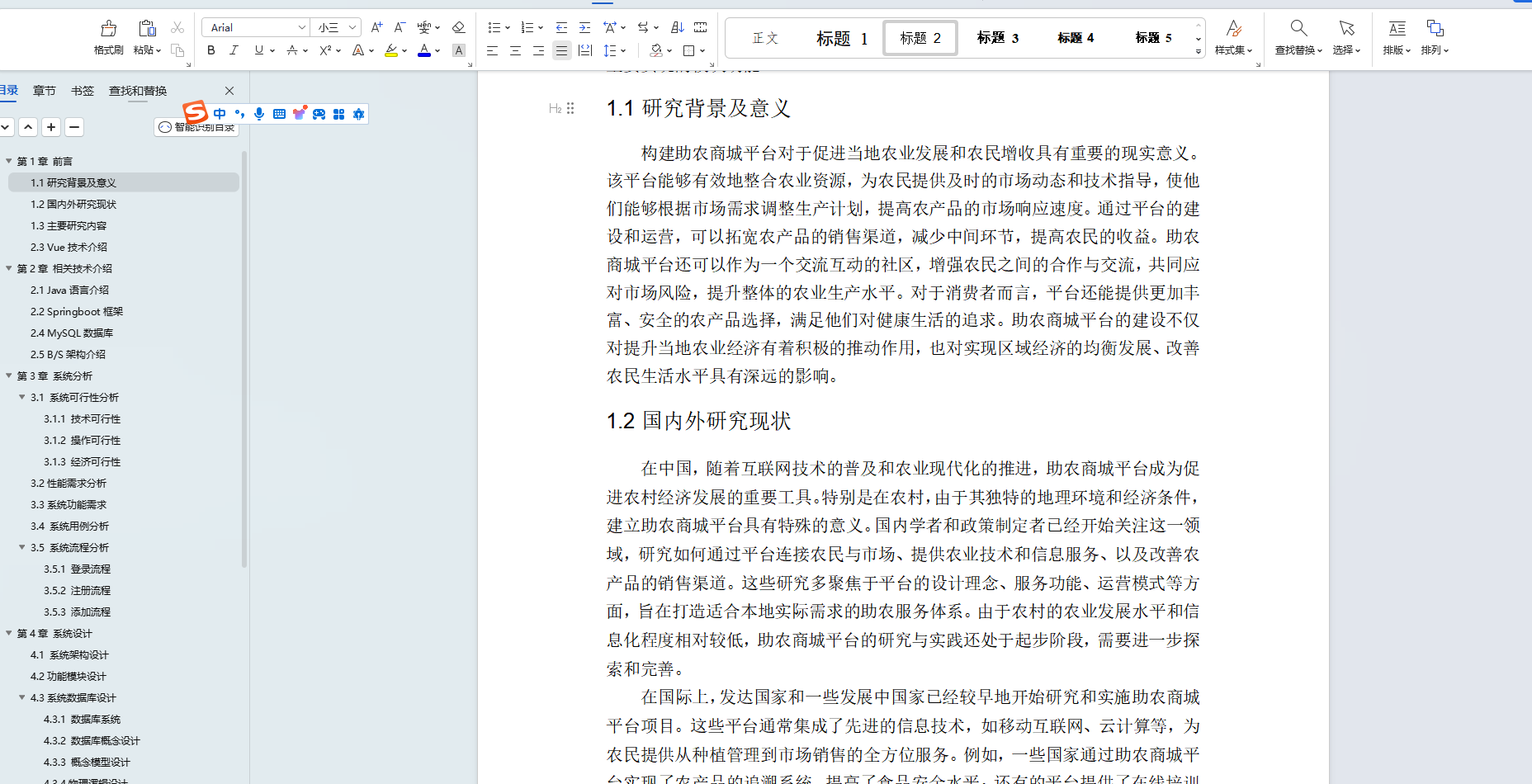
Task: Open the paragraph shading paint bucket
Action: coord(656,50)
